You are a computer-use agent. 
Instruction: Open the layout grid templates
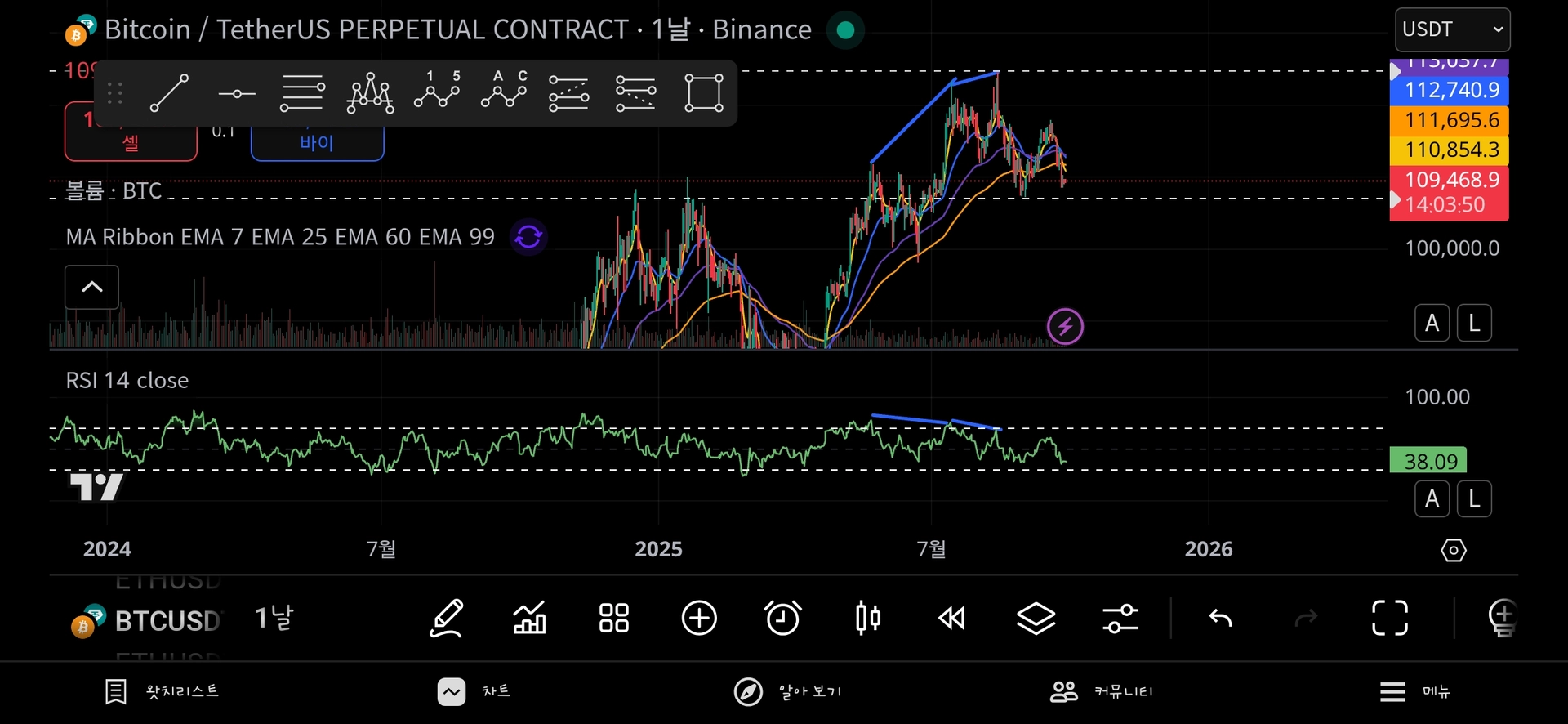[x=614, y=619]
